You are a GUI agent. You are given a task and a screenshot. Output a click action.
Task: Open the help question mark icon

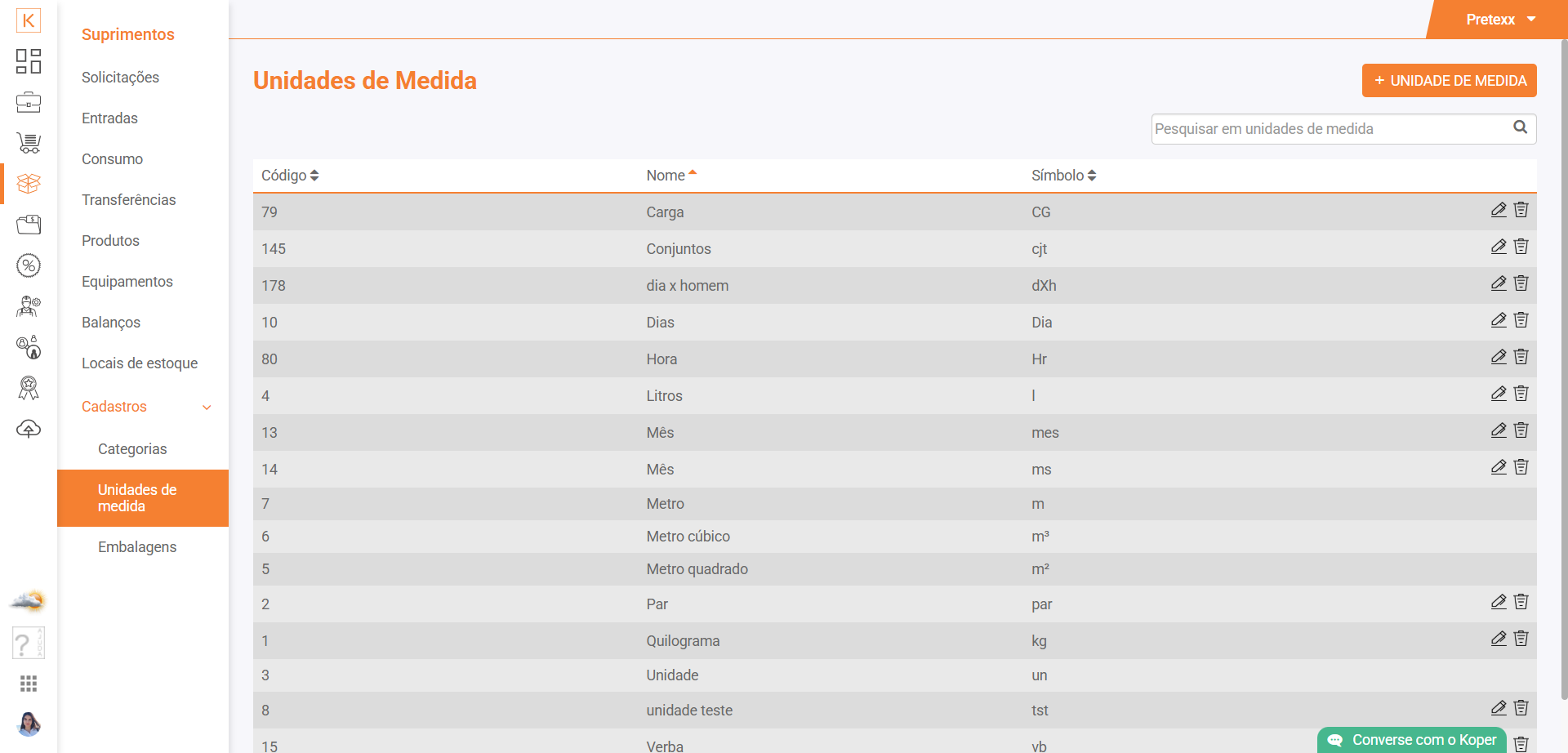(x=28, y=644)
